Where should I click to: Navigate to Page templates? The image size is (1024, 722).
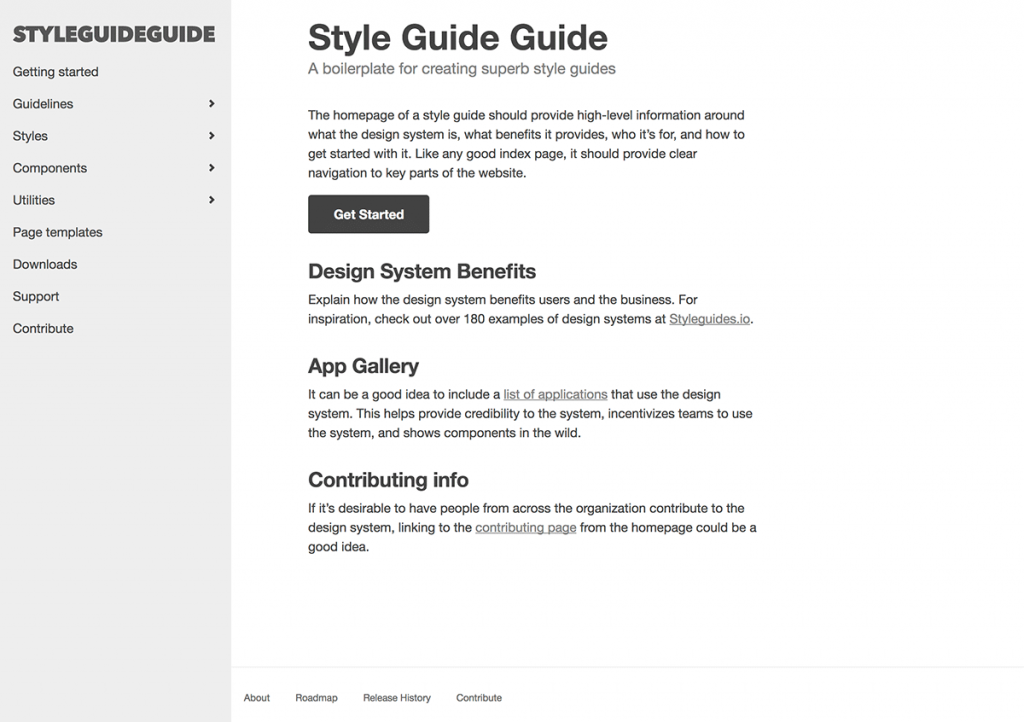(57, 232)
